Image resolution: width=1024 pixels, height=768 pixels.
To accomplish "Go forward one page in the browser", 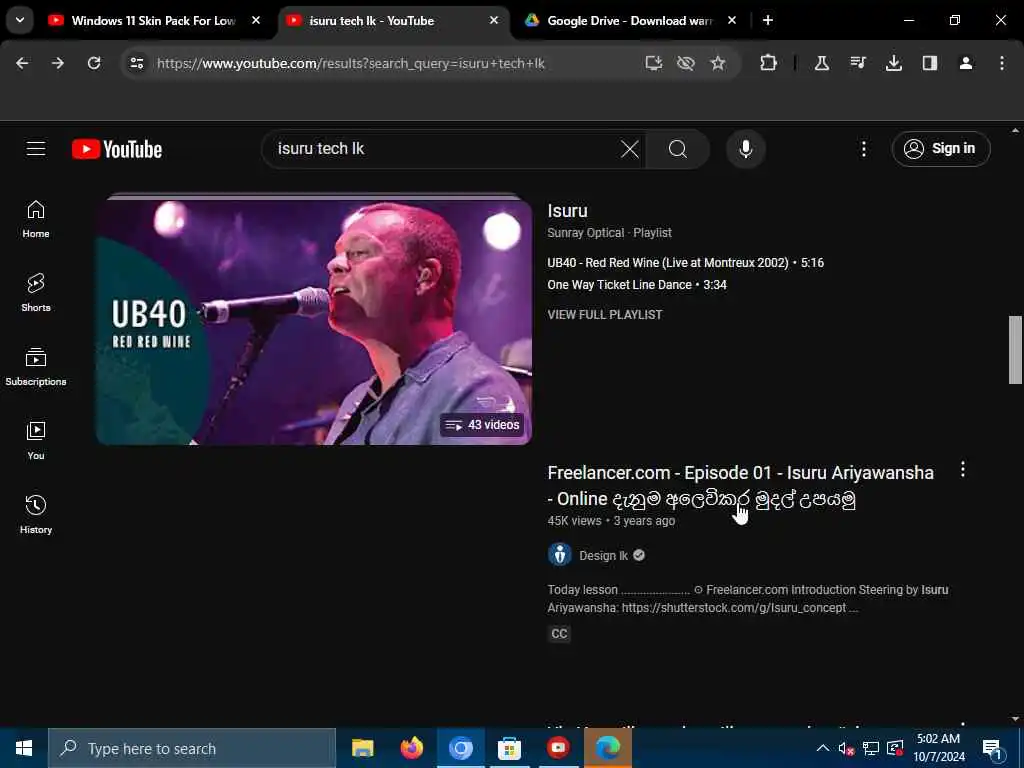I will coord(58,63).
